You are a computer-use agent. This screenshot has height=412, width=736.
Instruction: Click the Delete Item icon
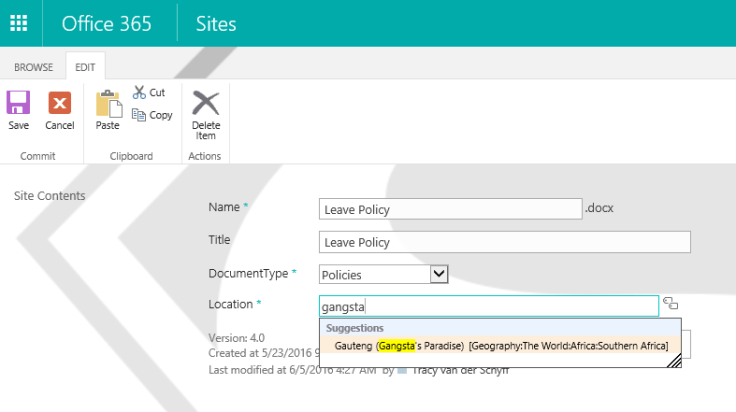(x=205, y=103)
